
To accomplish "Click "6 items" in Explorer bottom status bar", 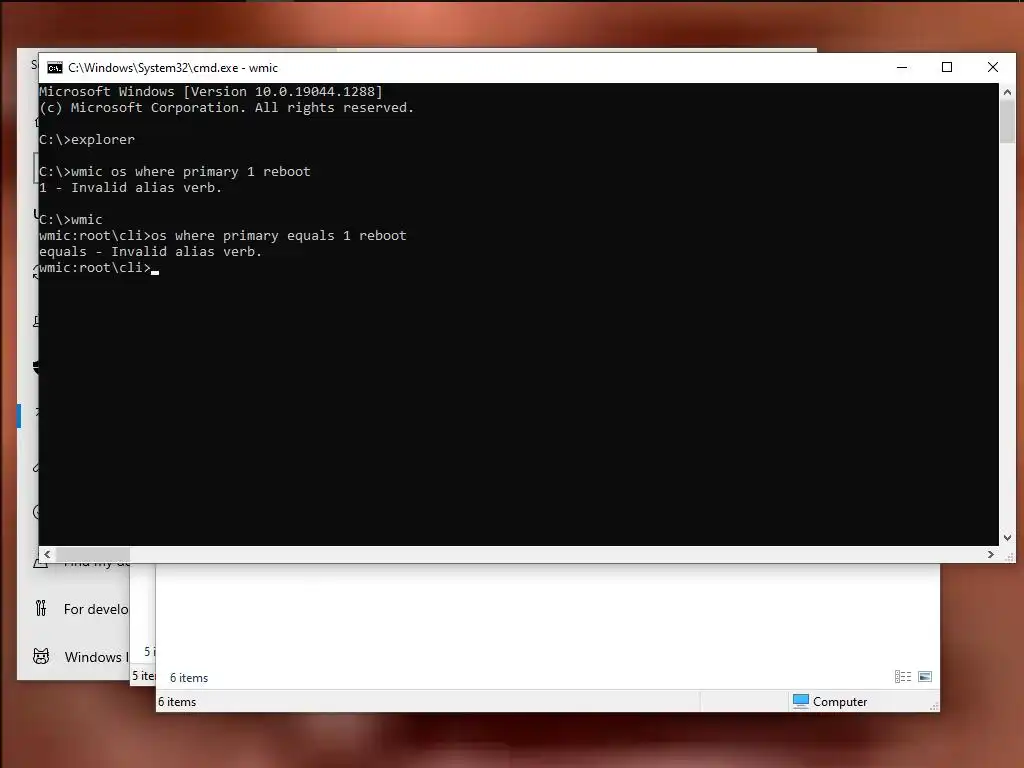I will coord(177,702).
